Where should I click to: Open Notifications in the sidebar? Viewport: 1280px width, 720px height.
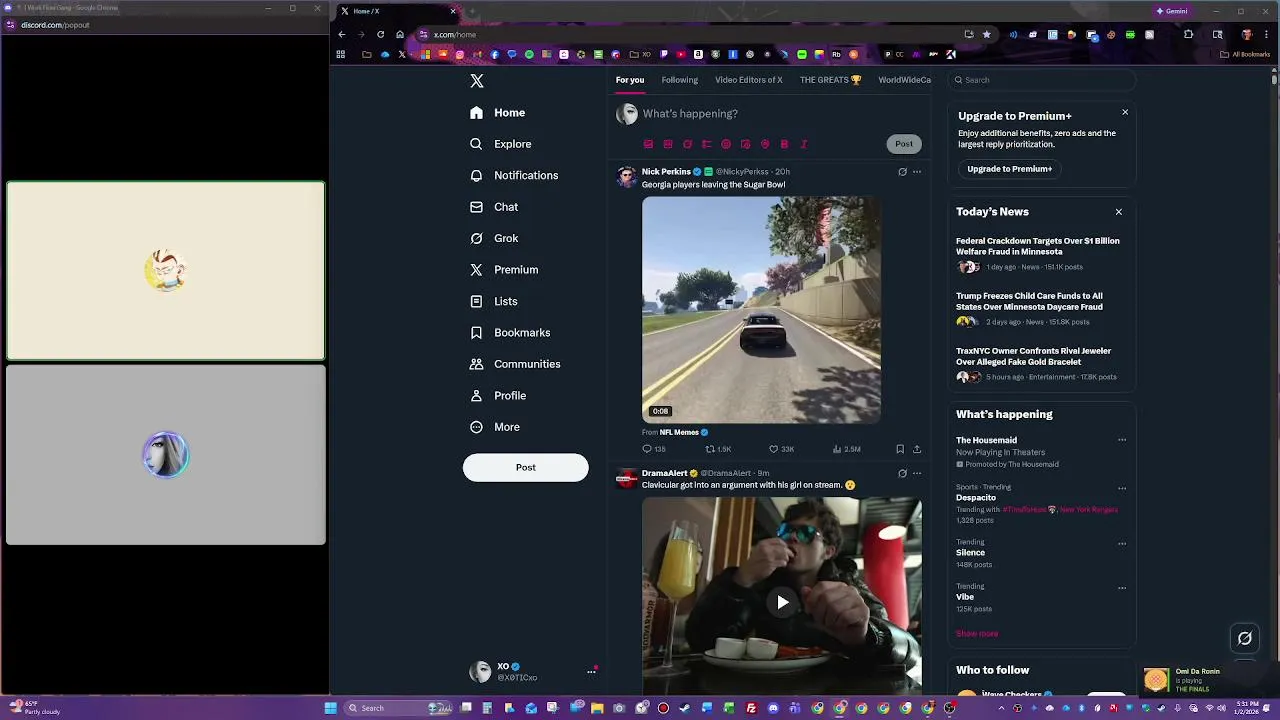coord(514,175)
